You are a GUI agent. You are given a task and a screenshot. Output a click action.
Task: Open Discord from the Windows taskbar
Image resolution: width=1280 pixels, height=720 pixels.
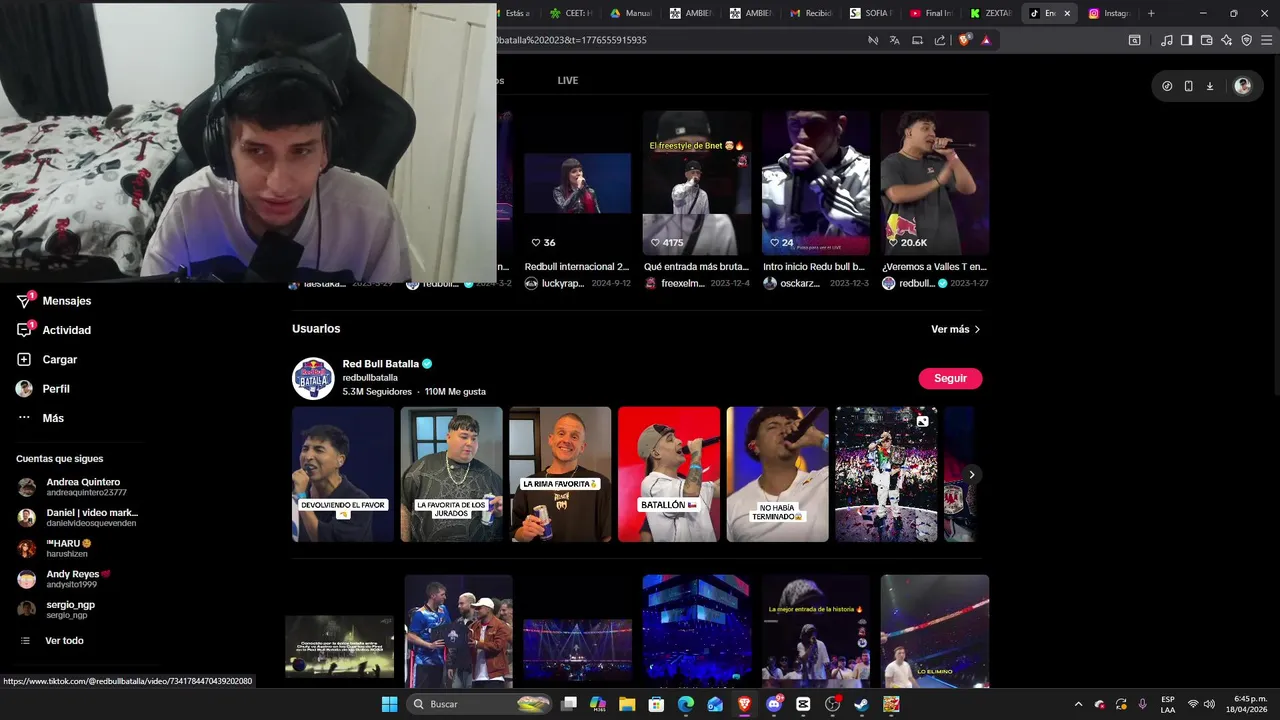pos(774,704)
